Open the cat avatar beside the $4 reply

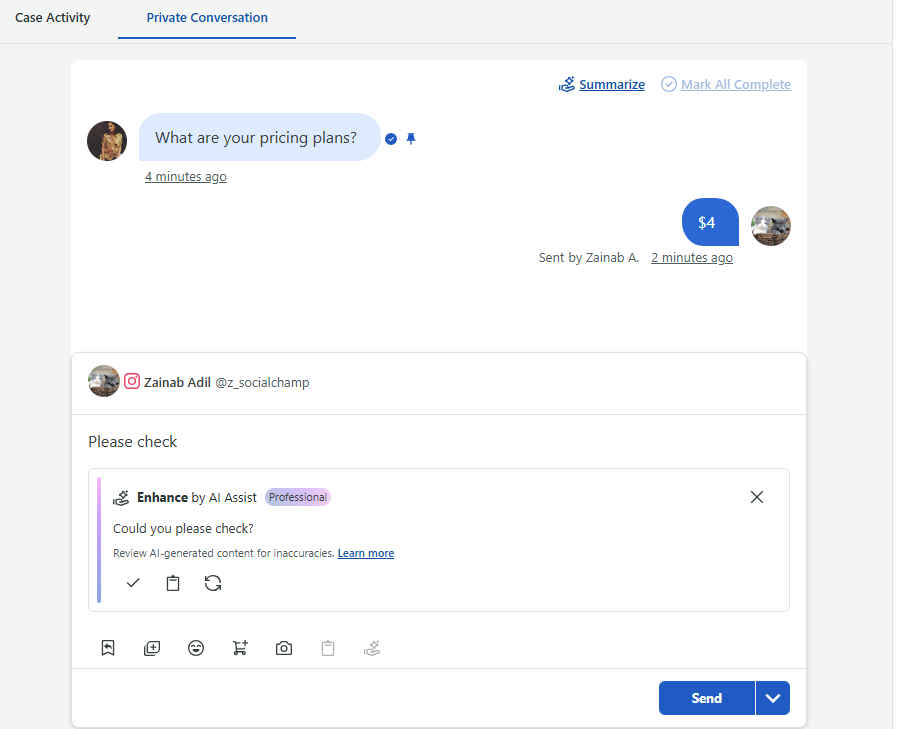click(x=771, y=226)
